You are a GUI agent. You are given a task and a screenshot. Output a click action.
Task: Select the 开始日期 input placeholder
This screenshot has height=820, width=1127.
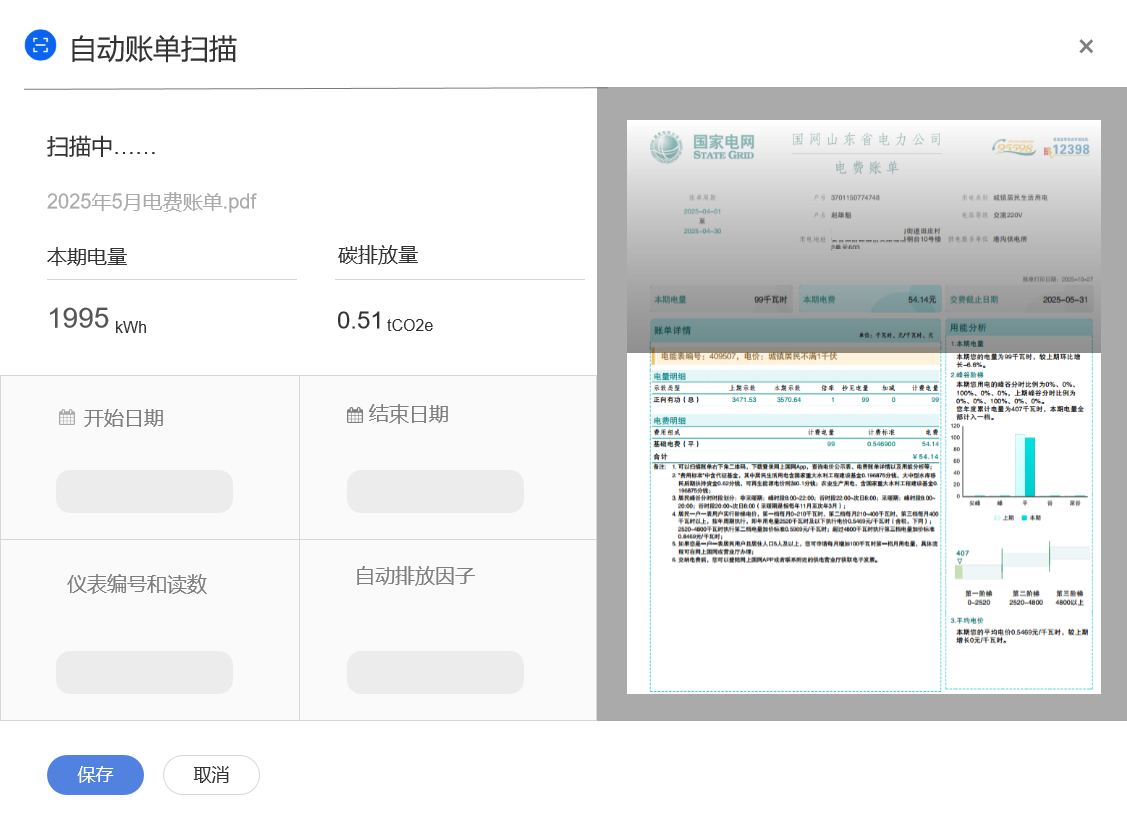(144, 492)
